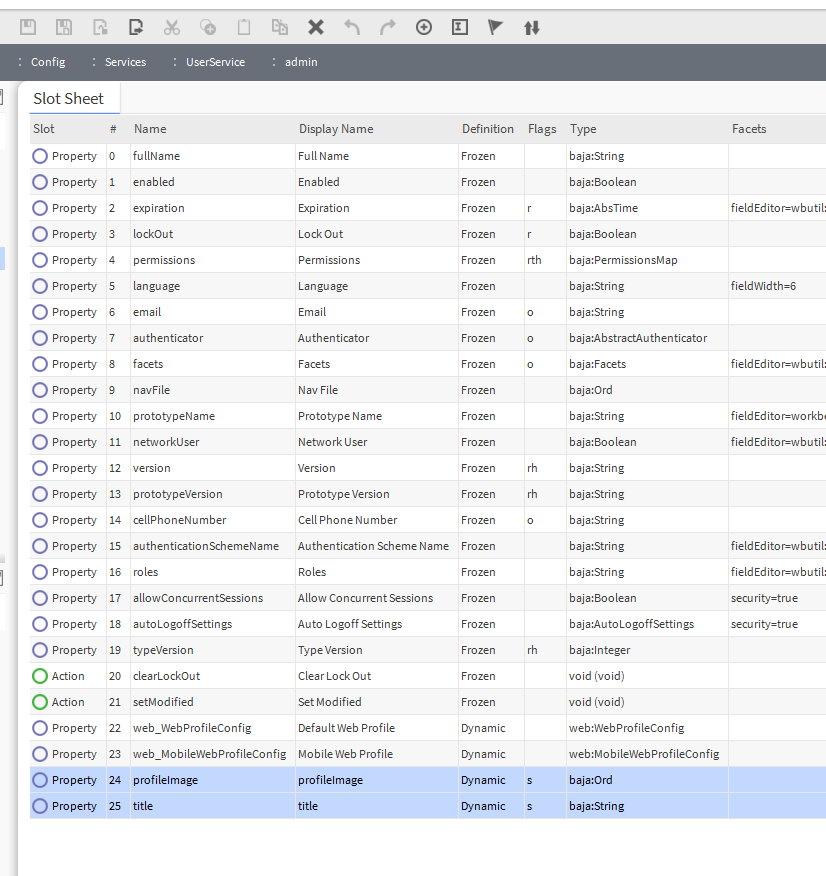The width and height of the screenshot is (826, 876).
Task: Select the title property row
Action: pyautogui.click(x=143, y=806)
